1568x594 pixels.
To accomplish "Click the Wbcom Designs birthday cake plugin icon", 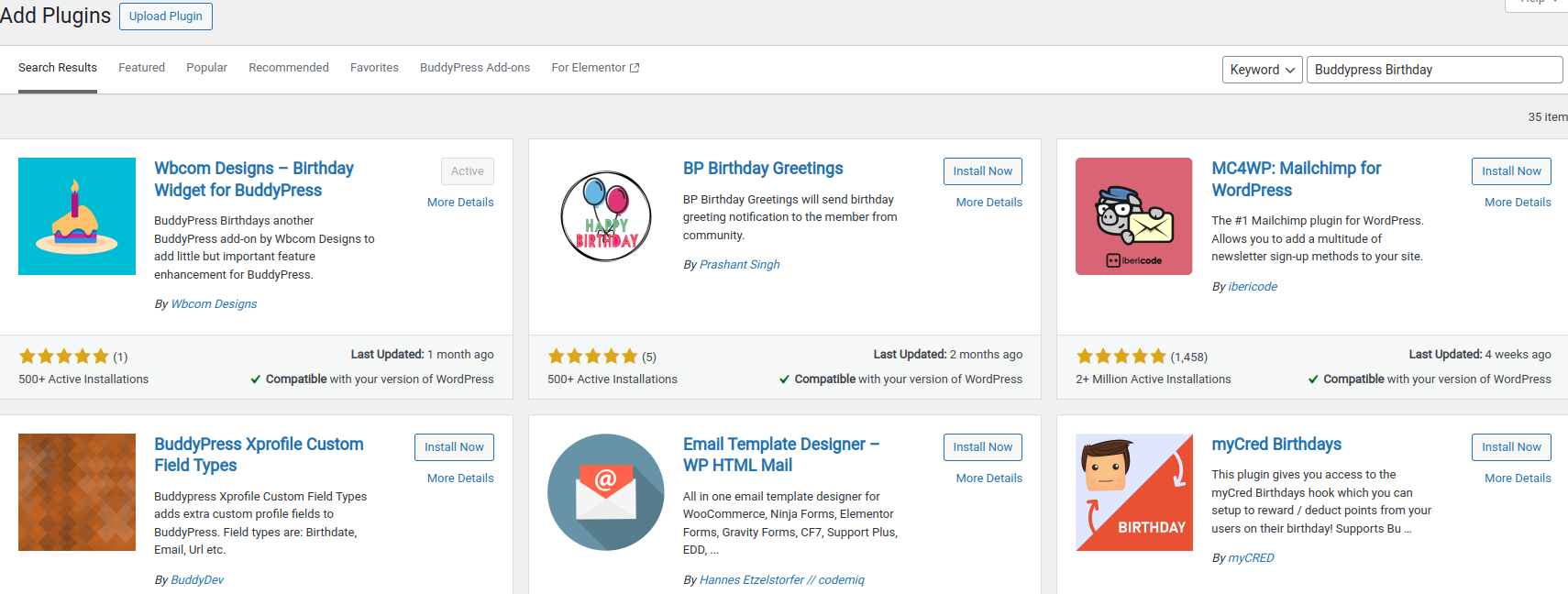I will tap(77, 216).
